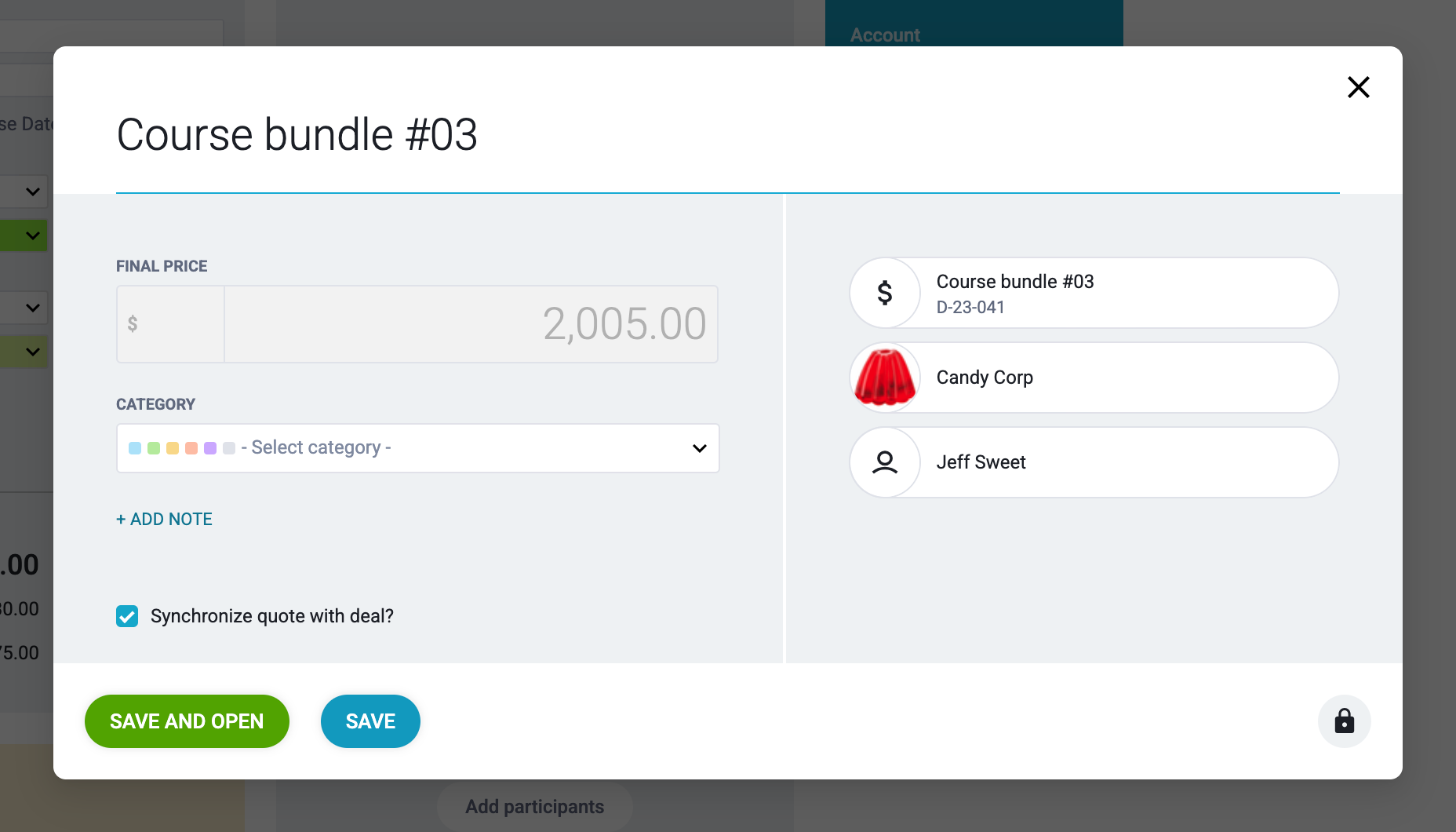1456x832 pixels.
Task: Open the Select category dropdown
Action: pos(417,448)
